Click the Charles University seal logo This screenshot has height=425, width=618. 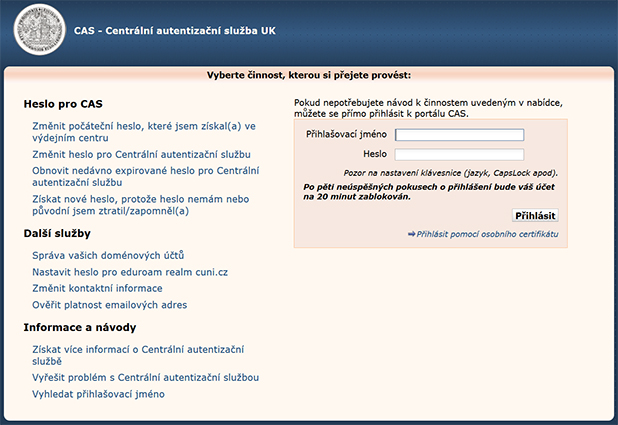[x=39, y=30]
